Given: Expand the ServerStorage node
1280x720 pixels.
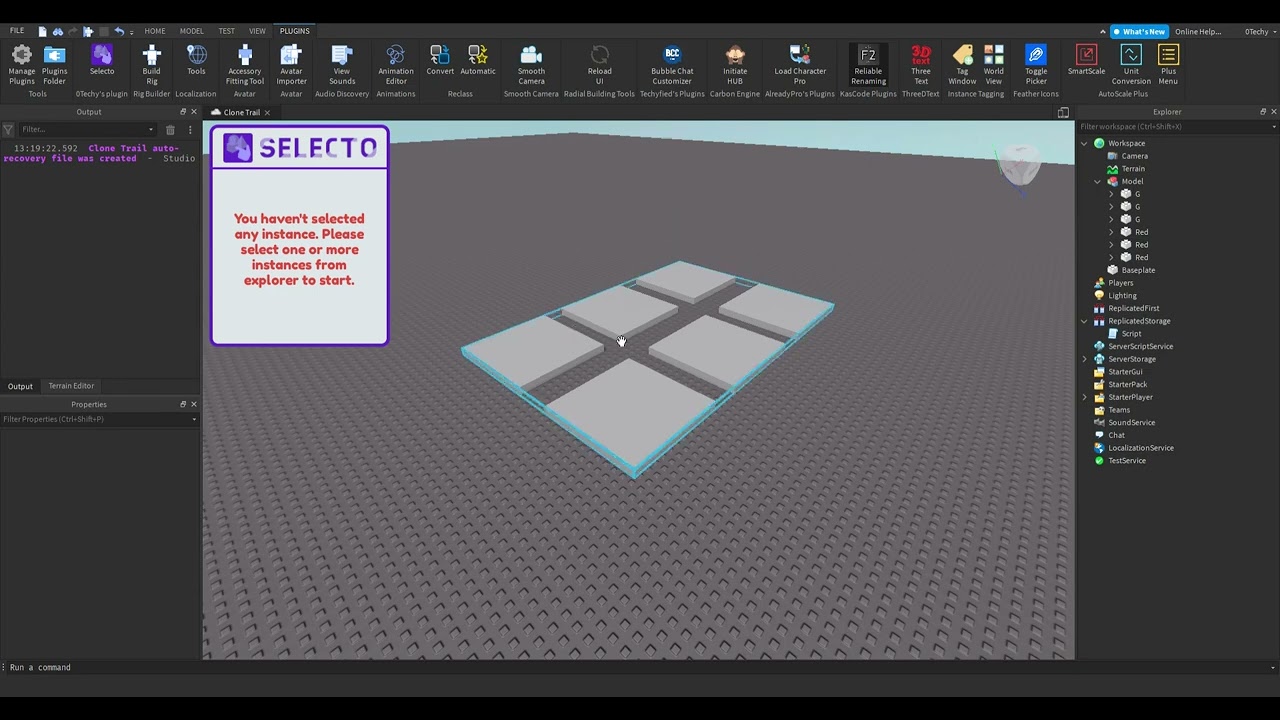Looking at the screenshot, I should tap(1085, 359).
